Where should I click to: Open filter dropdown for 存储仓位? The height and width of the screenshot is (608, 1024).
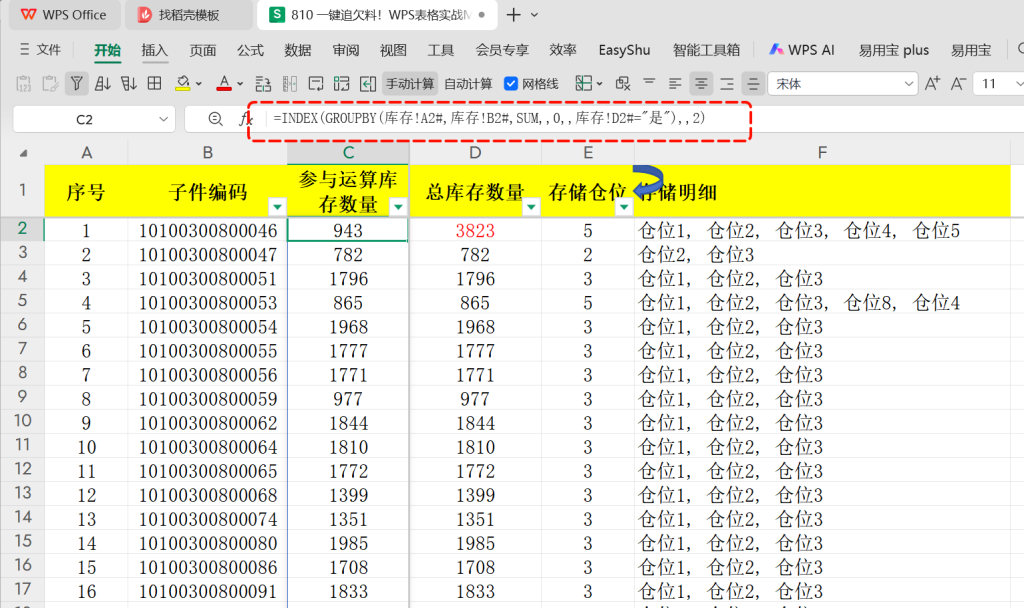(624, 207)
